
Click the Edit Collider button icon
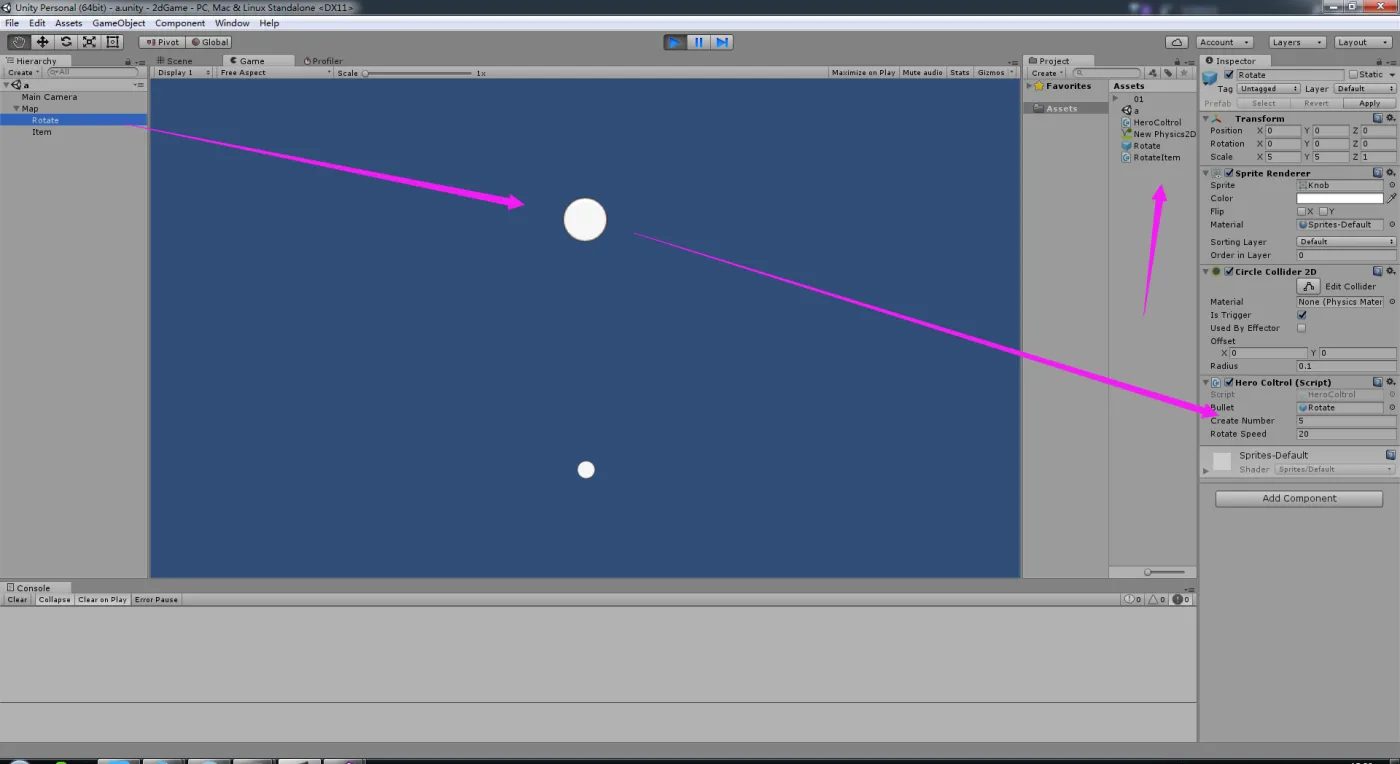pyautogui.click(x=1309, y=286)
